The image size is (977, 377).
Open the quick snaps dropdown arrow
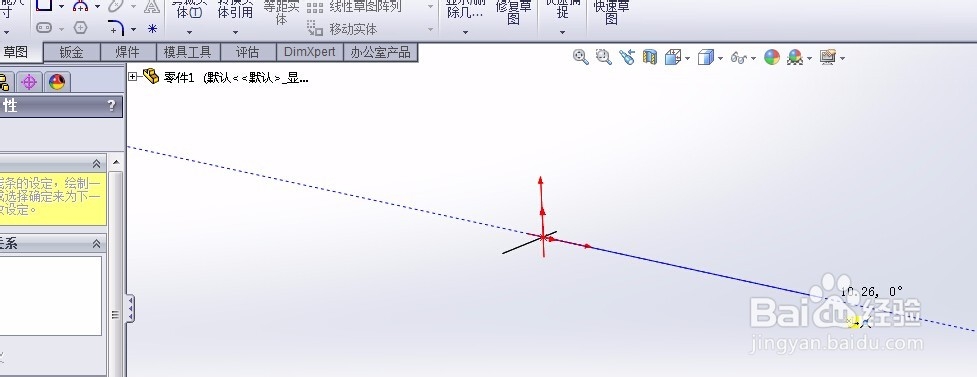(x=562, y=32)
